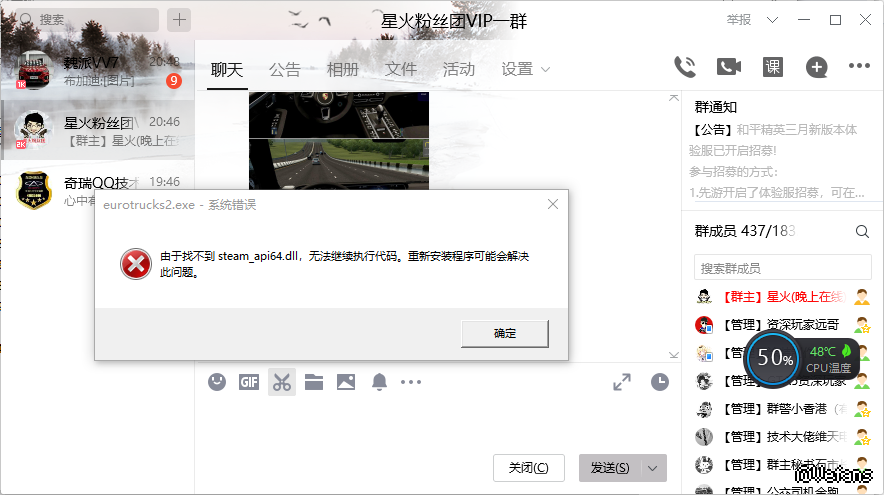Expand the message input area with arrows icon
This screenshot has height=495, width=884.
[x=622, y=382]
